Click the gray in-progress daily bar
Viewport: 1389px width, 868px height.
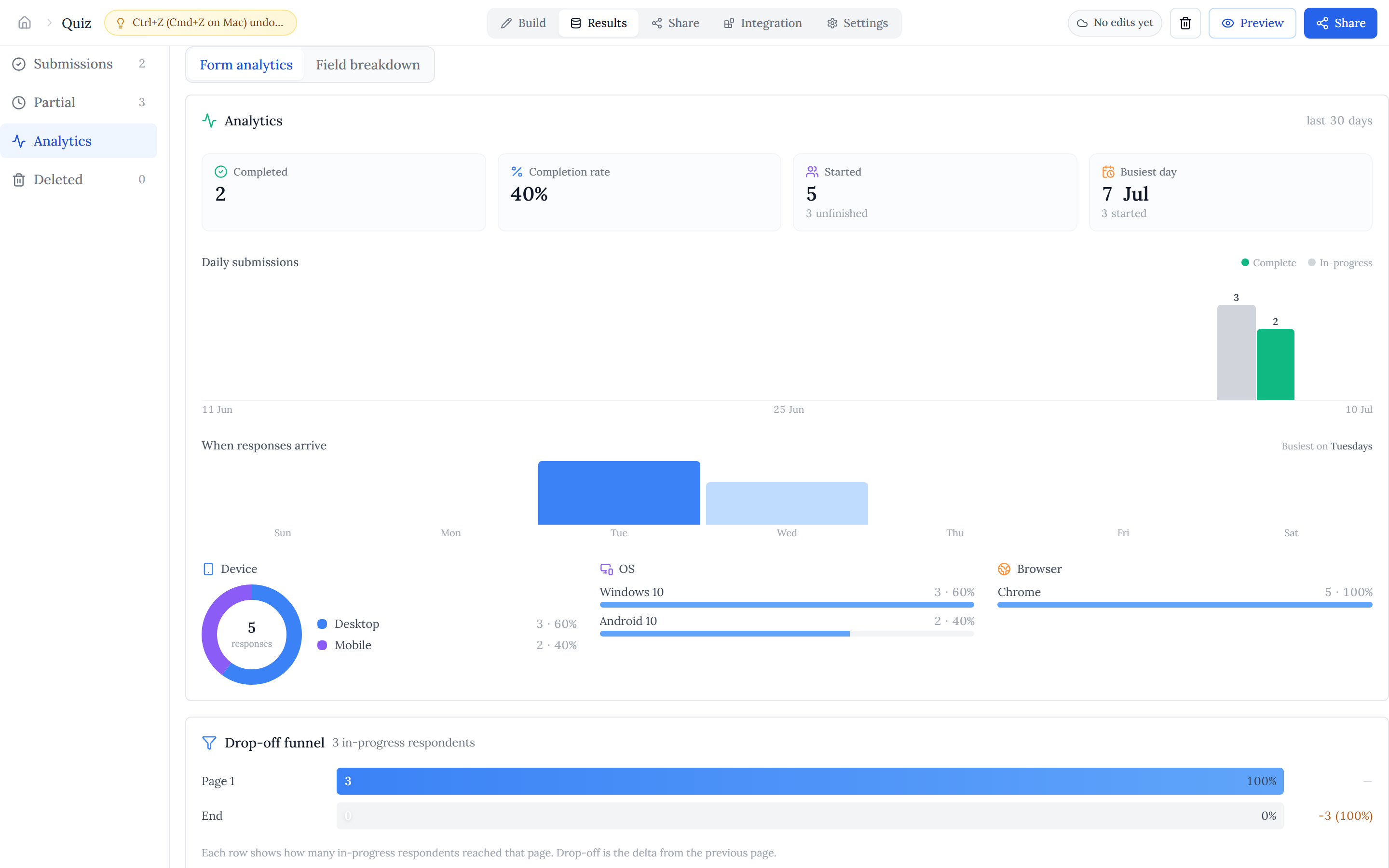click(1236, 353)
